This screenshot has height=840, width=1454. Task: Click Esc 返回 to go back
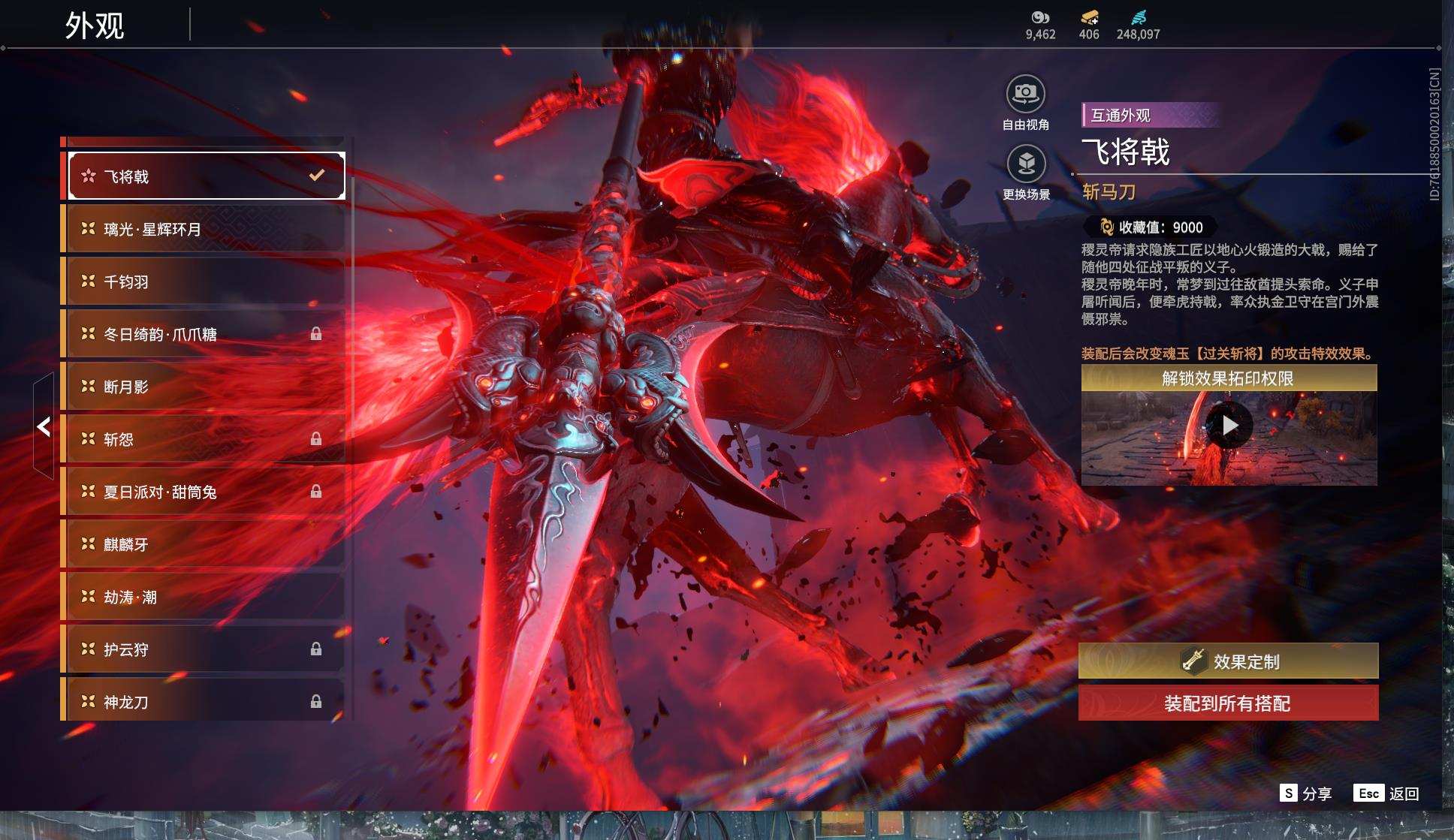(x=1386, y=793)
